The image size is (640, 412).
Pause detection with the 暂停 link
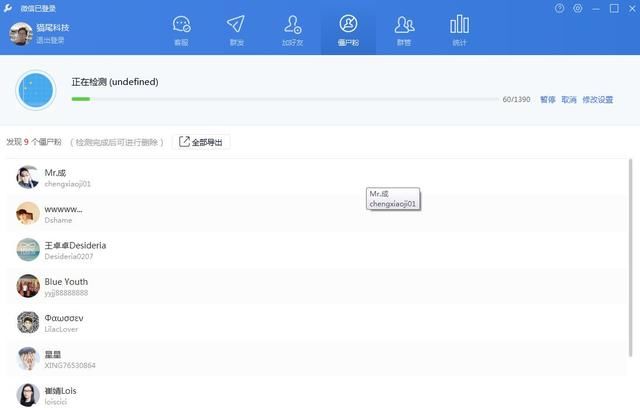548,100
